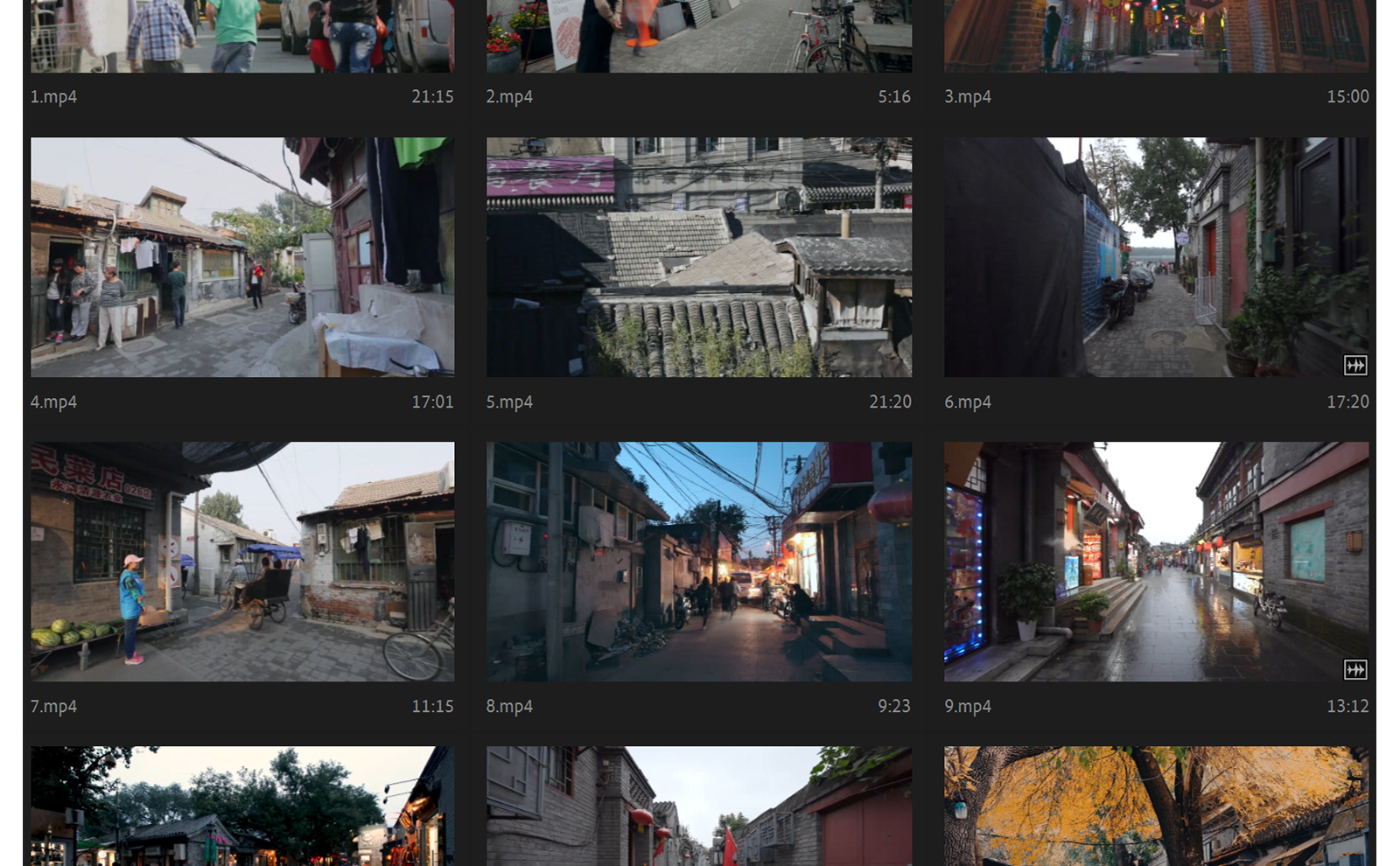Click the file name 4.mp4
Viewport: 1400px width, 866px height.
tap(53, 402)
